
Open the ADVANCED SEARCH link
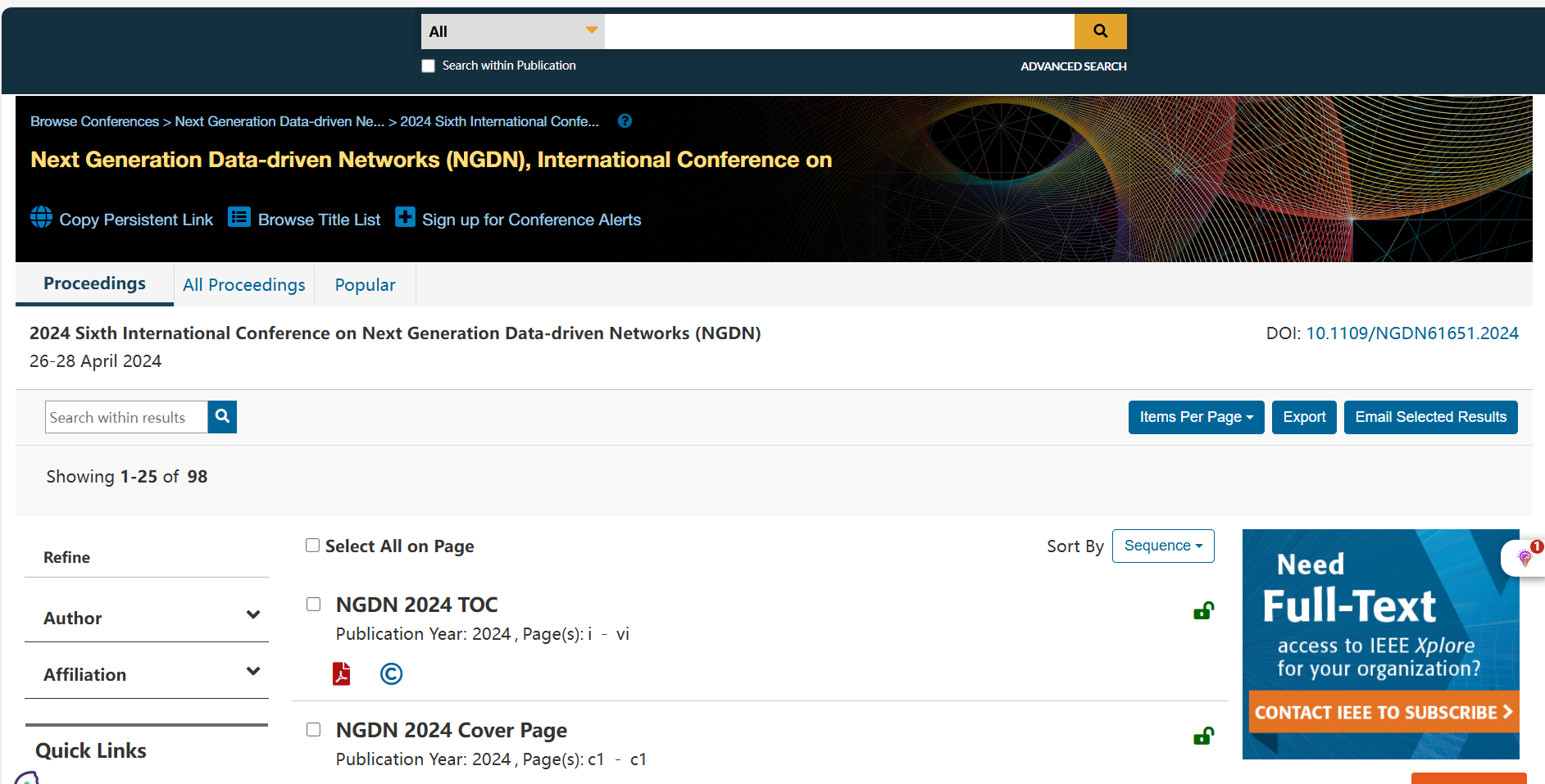(1073, 66)
